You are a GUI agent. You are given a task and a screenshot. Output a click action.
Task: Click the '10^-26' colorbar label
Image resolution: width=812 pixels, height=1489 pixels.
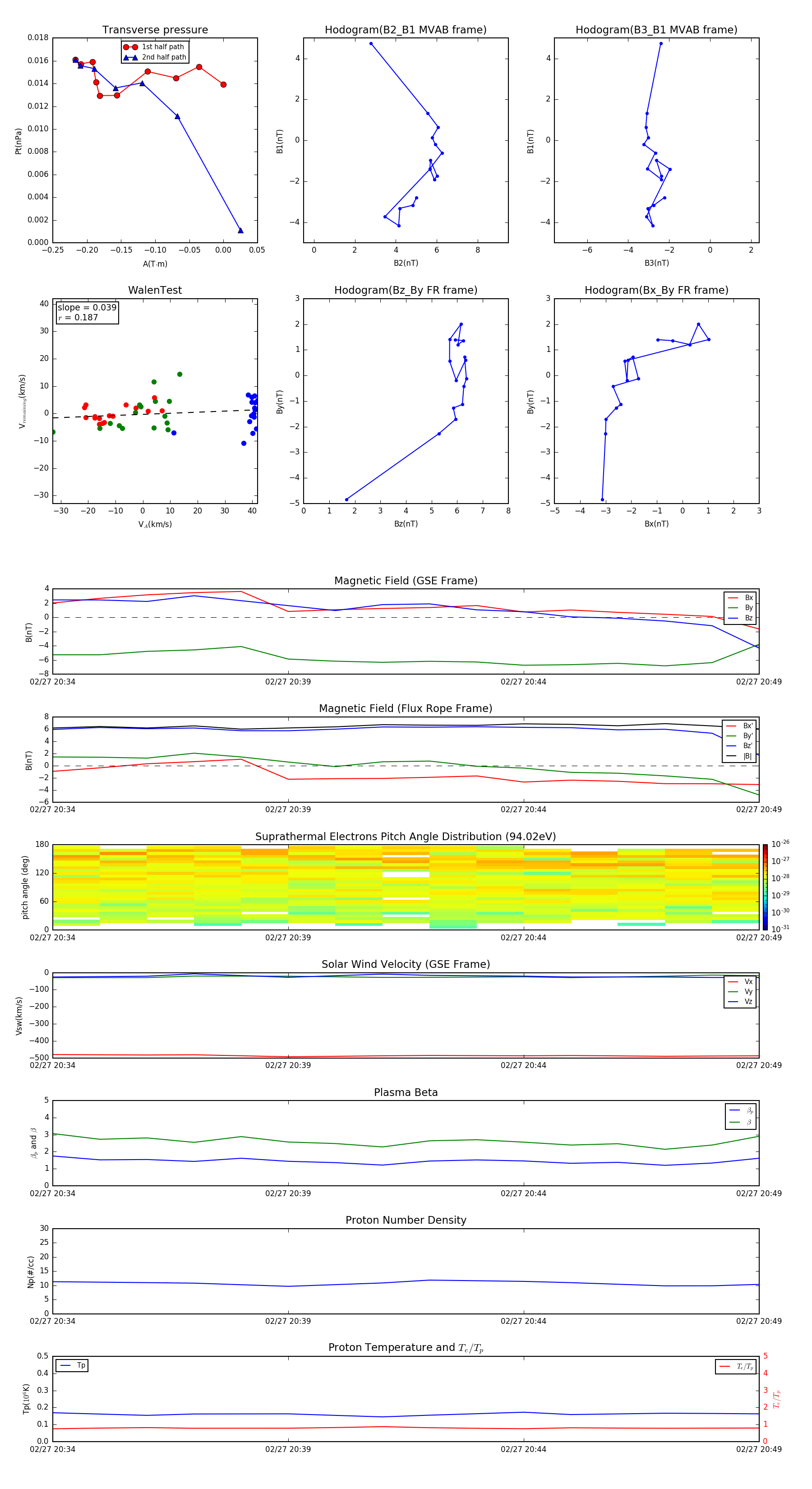pos(780,844)
